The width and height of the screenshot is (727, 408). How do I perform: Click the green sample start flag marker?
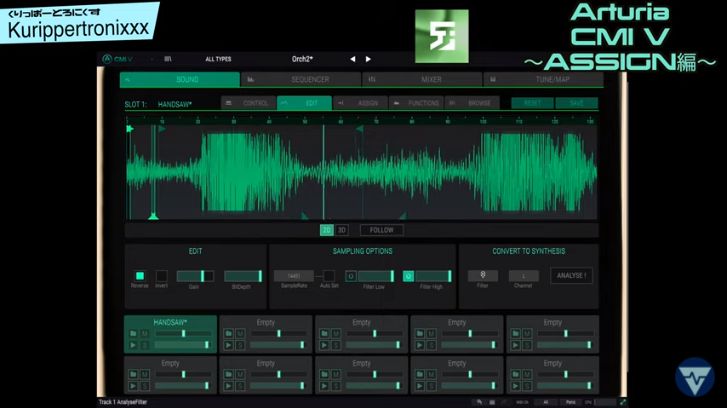click(130, 128)
